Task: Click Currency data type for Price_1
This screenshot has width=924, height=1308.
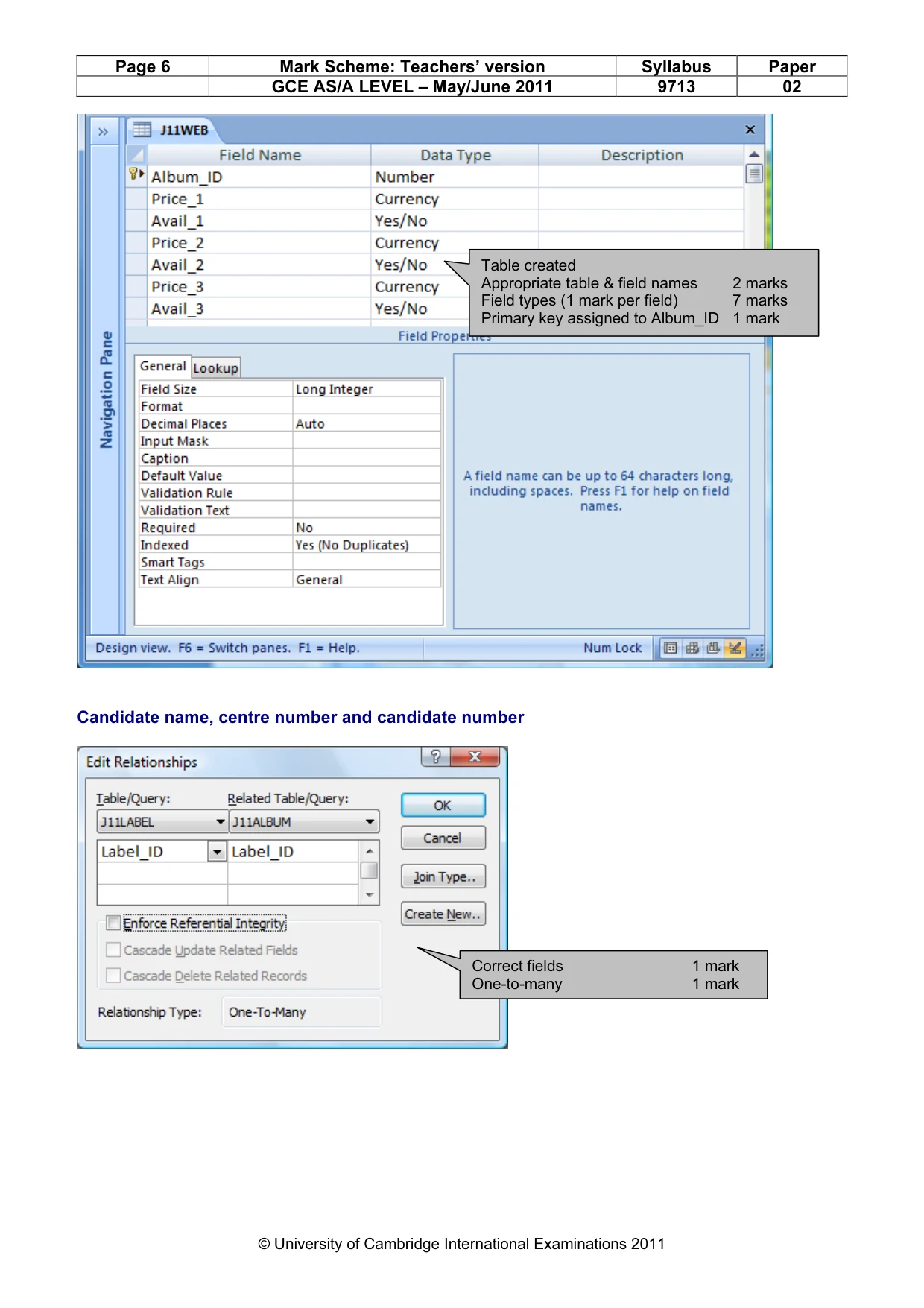Action: pos(455,199)
